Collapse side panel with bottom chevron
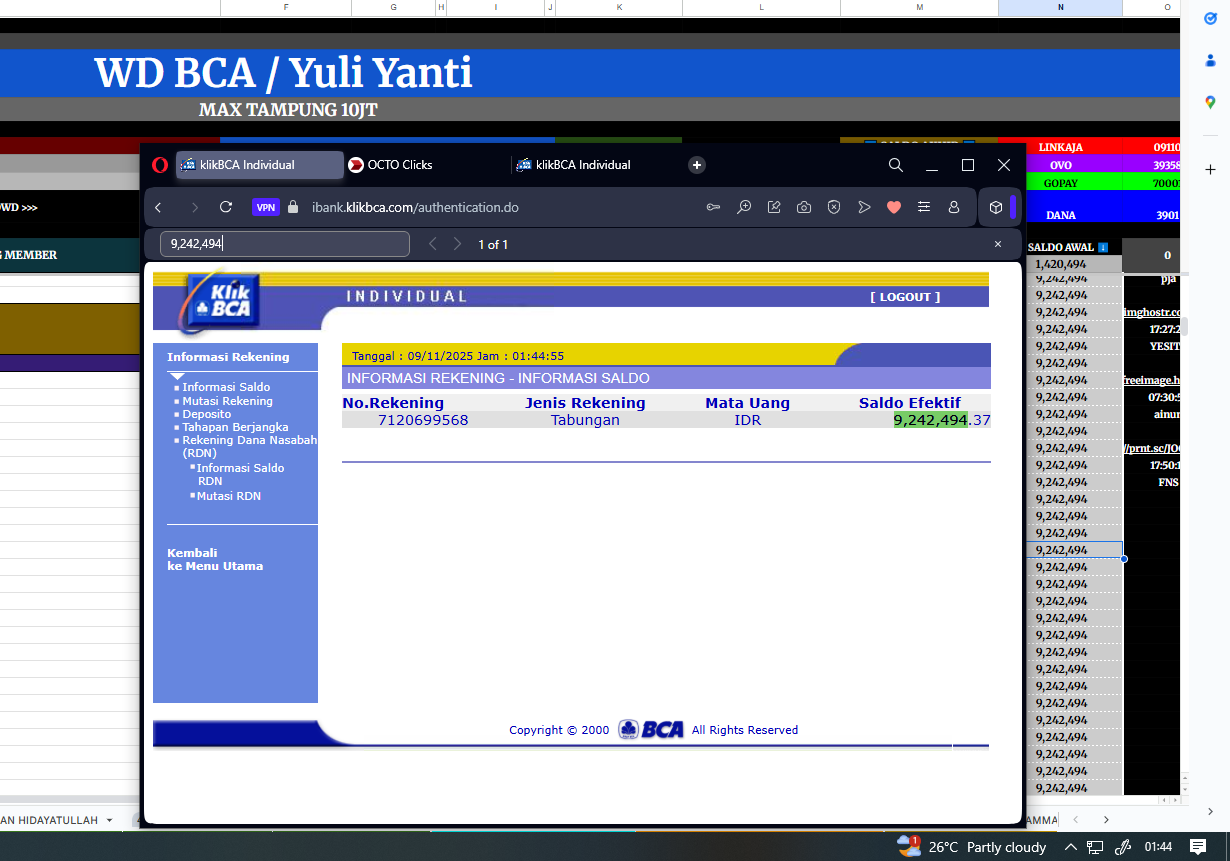This screenshot has height=861, width=1230. tap(1210, 811)
